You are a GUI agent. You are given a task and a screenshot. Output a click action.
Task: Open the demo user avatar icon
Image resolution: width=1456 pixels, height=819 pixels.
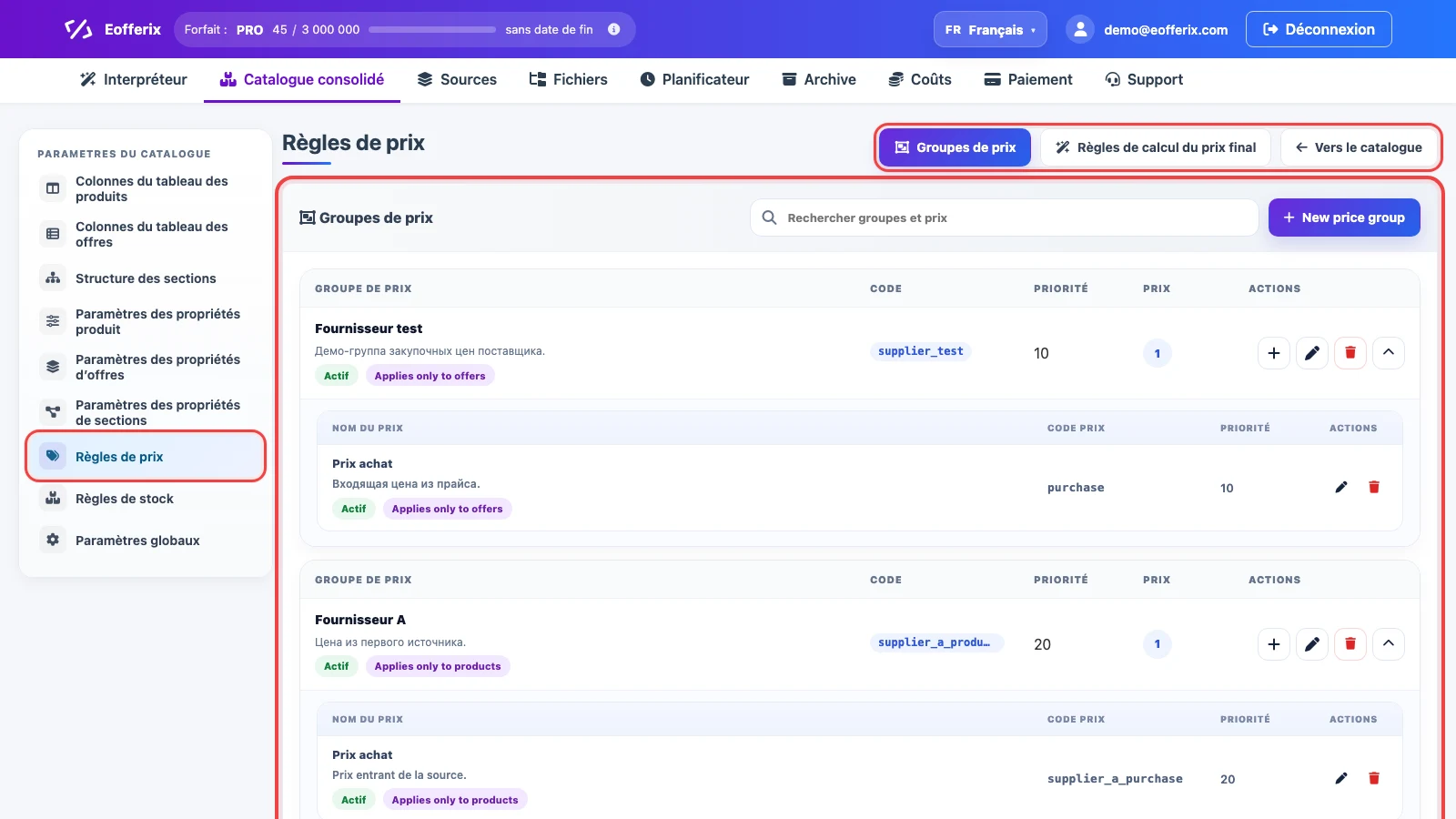[1080, 29]
